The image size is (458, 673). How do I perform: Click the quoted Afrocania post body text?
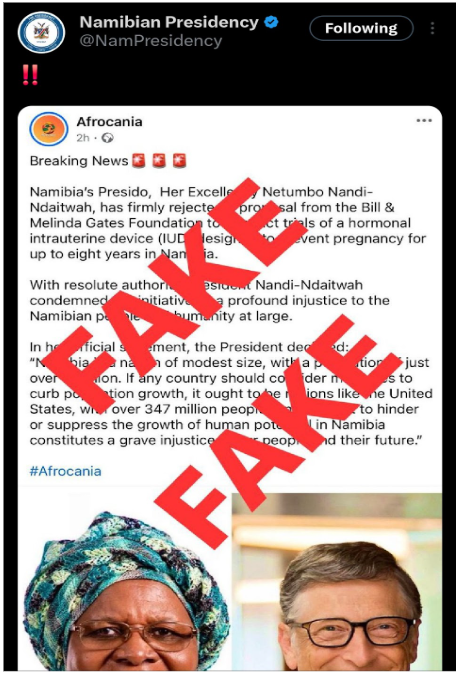[231, 316]
